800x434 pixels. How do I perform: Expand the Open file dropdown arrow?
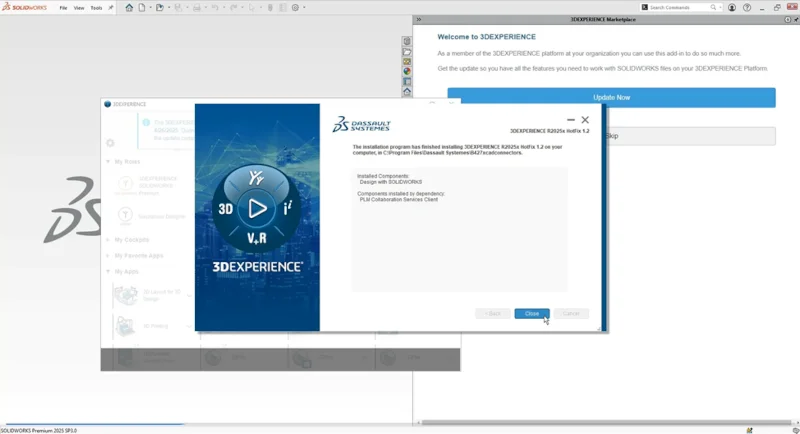click(x=167, y=7)
